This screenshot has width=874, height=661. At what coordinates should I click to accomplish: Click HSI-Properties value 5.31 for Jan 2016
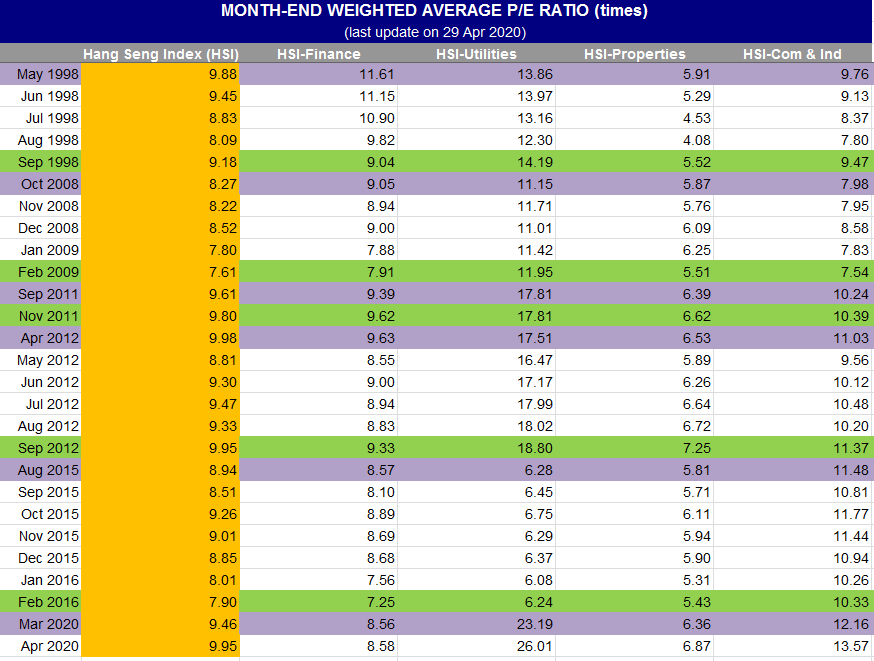pyautogui.click(x=697, y=580)
